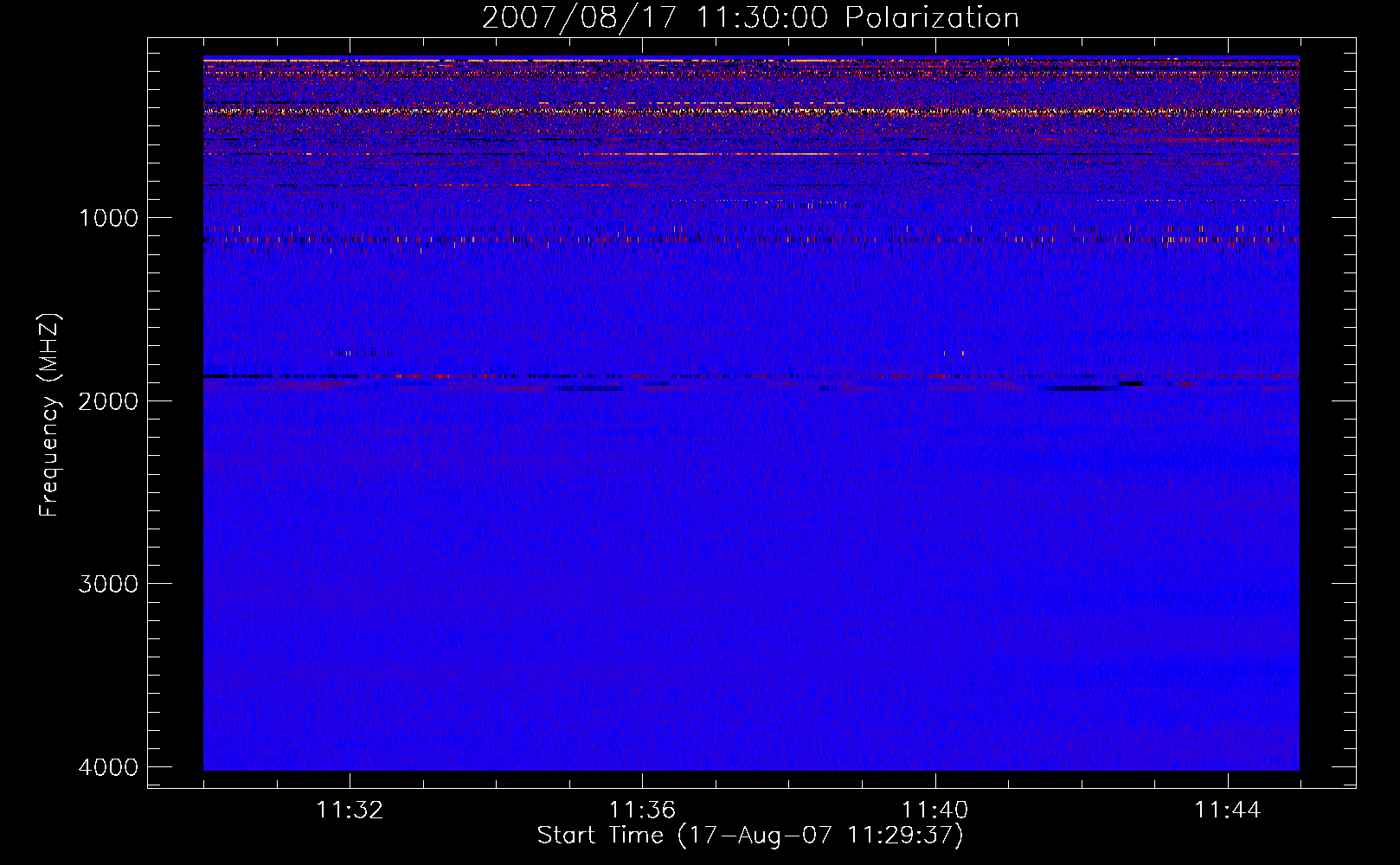Click the 11:36 time tick label
Image resolution: width=1400 pixels, height=865 pixels.
pyautogui.click(x=642, y=811)
